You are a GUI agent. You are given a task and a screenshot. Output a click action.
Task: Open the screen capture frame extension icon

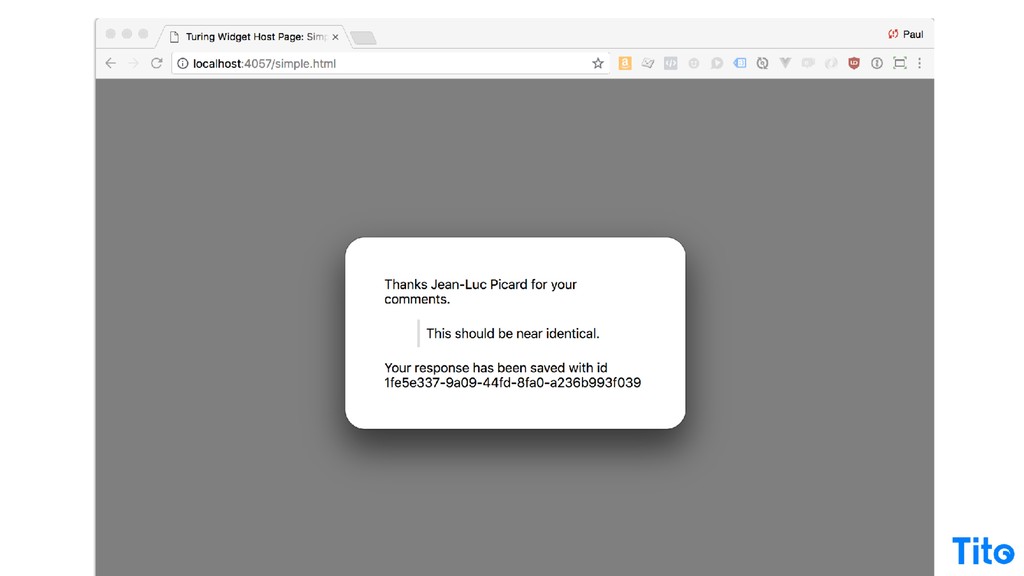pos(900,63)
